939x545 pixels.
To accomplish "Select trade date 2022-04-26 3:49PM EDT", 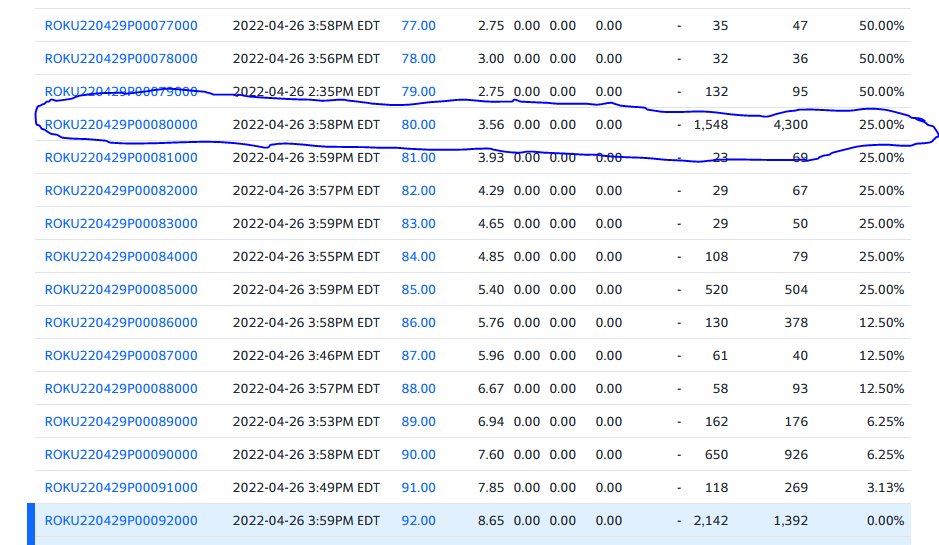I will point(306,488).
